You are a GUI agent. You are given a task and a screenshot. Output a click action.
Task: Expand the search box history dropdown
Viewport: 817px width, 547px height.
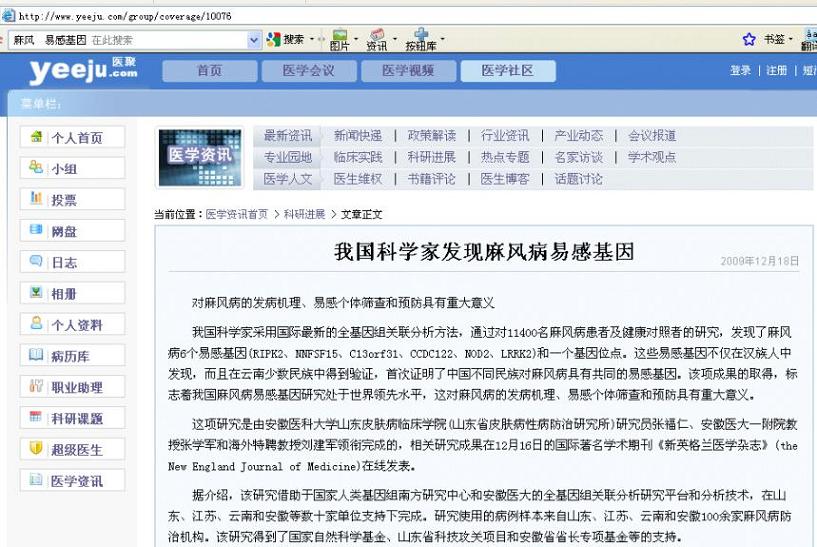253,40
